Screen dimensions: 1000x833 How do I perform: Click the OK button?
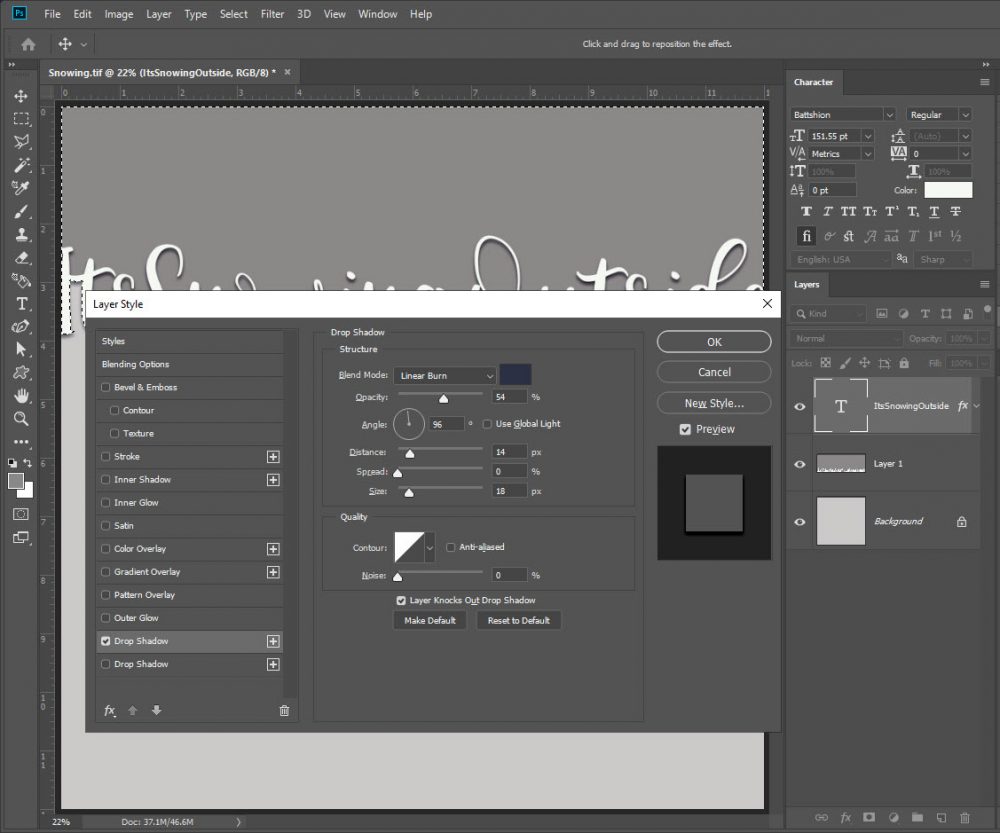coord(713,342)
